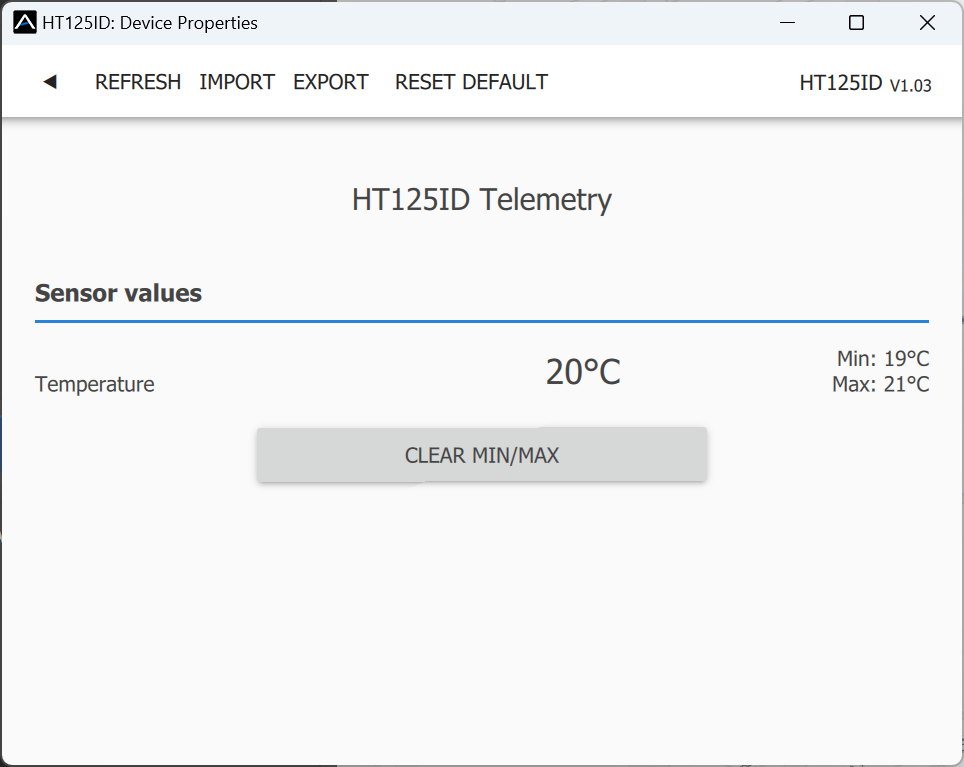Click the Max: 21°C value

[881, 383]
